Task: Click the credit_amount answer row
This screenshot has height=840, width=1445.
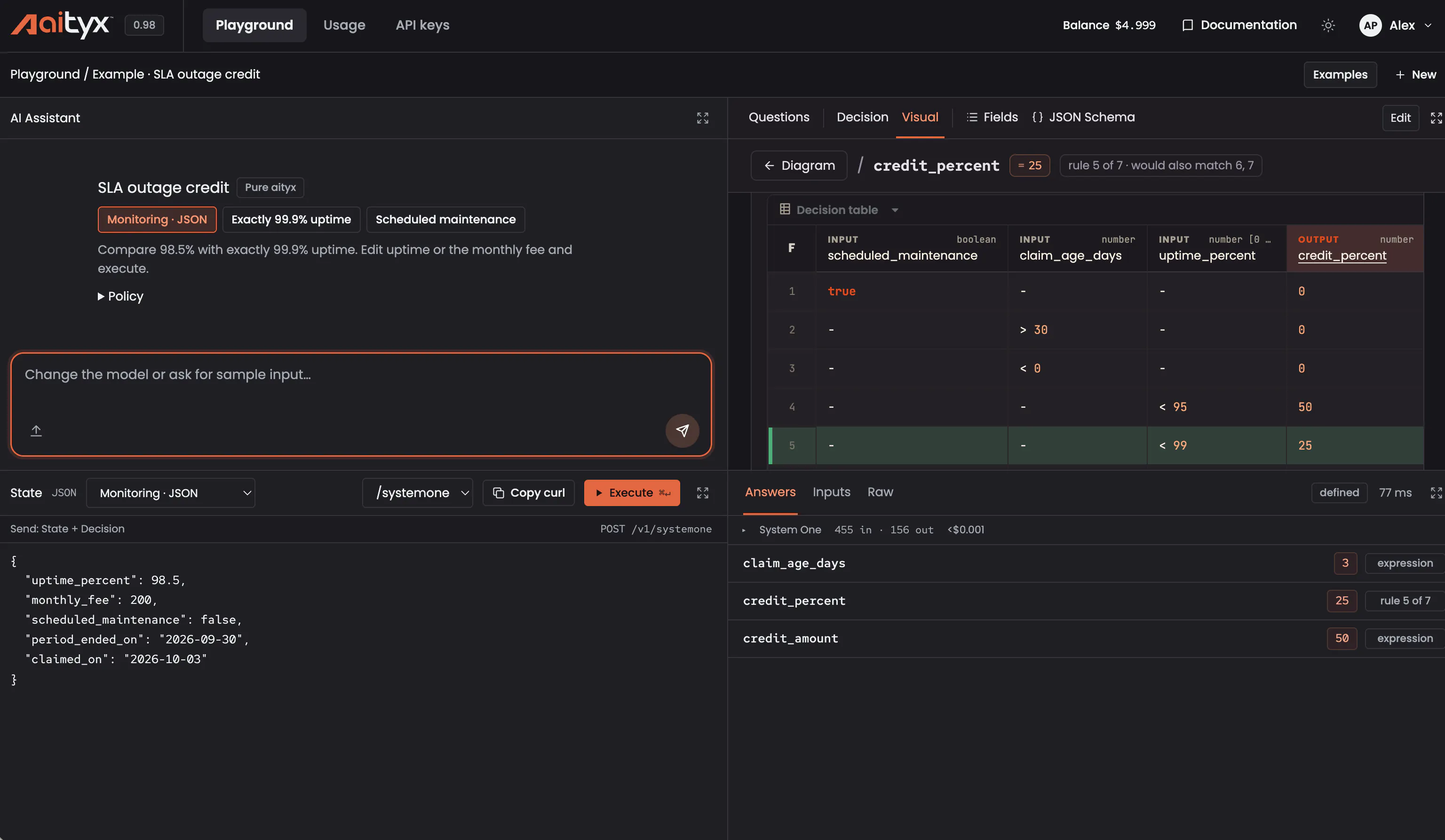Action: (1086, 639)
